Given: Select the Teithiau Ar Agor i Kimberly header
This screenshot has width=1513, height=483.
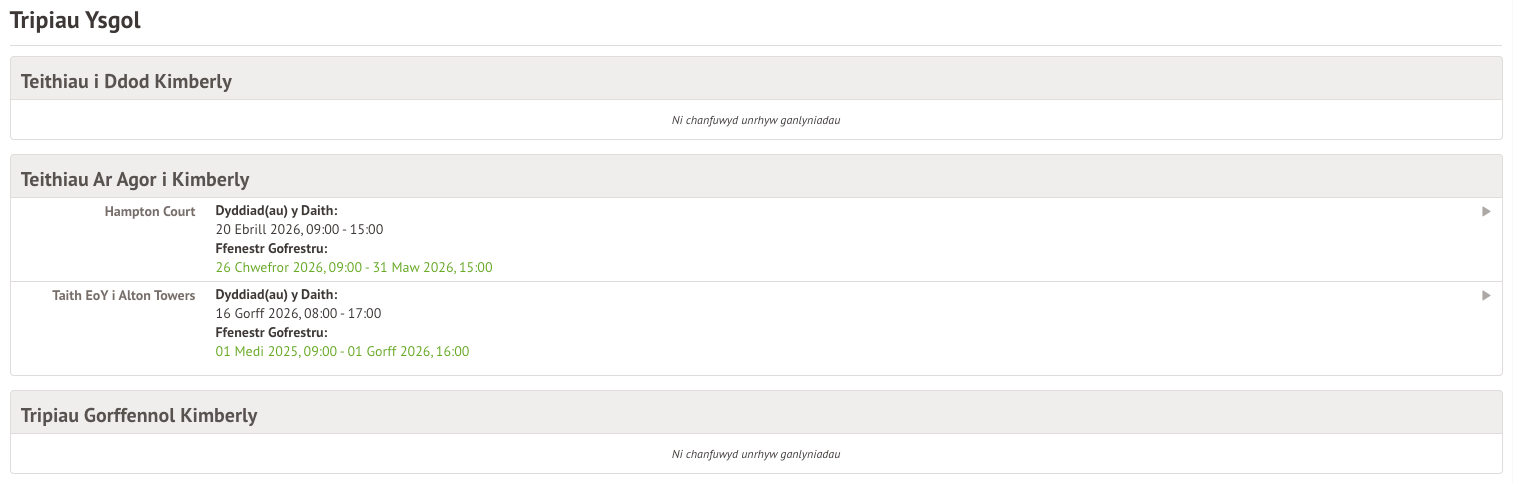Looking at the screenshot, I should (135, 179).
